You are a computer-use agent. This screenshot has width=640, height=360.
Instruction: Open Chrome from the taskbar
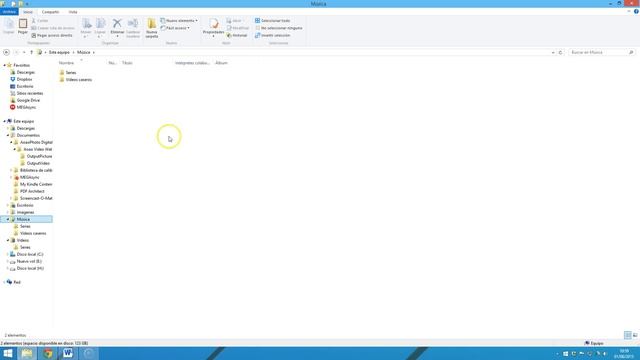pos(48,353)
